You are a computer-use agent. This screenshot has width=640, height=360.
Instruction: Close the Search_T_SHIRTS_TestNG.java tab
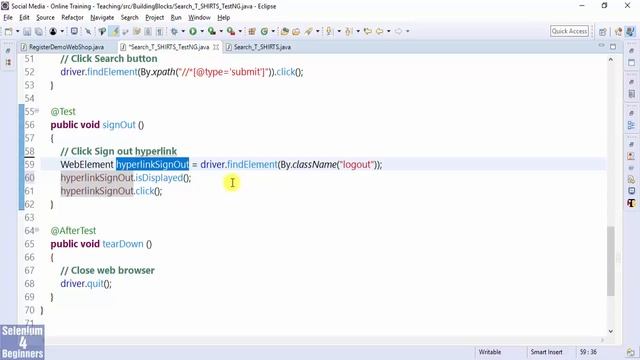tap(216, 47)
